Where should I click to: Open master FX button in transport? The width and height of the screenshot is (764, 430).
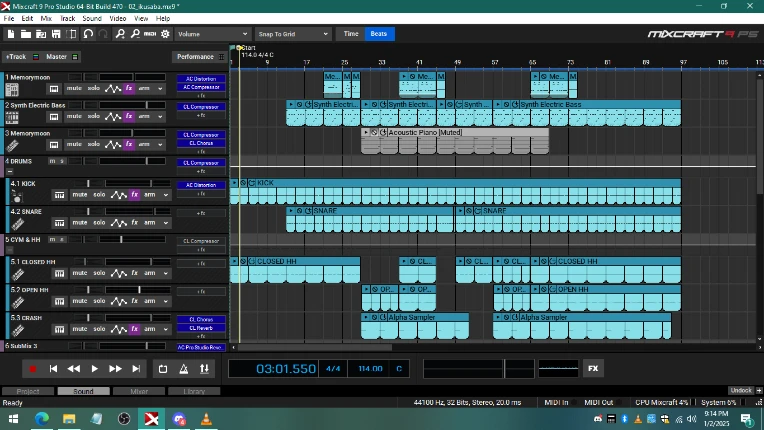pyautogui.click(x=593, y=369)
